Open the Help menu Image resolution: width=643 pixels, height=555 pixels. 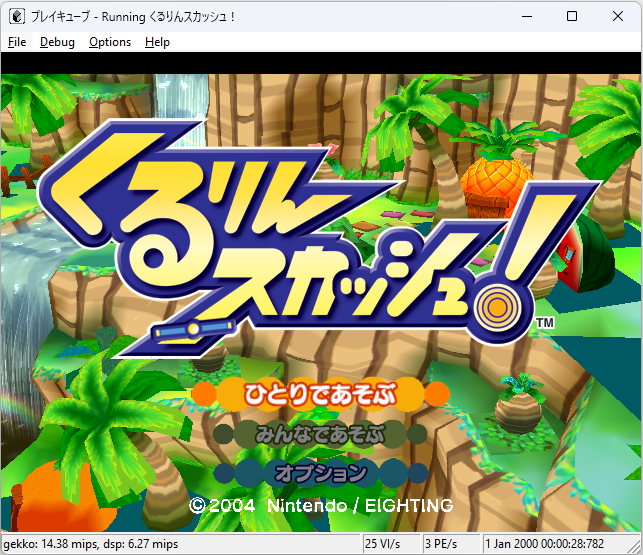pos(157,42)
